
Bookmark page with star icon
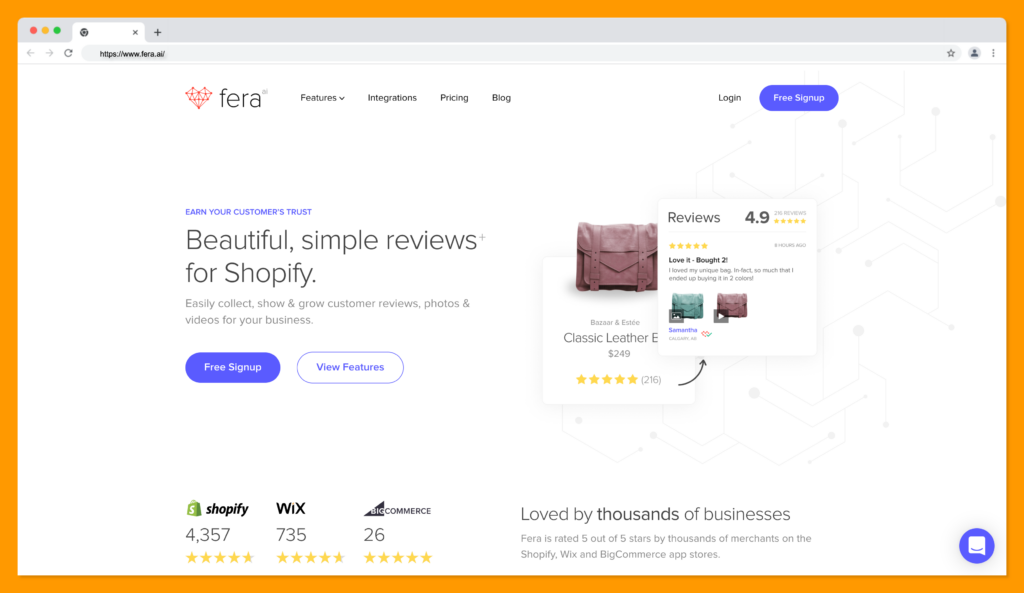(x=951, y=54)
